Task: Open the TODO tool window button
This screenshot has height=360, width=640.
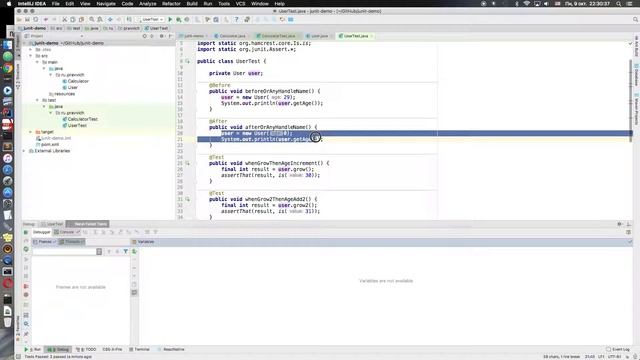Action: coord(86,349)
